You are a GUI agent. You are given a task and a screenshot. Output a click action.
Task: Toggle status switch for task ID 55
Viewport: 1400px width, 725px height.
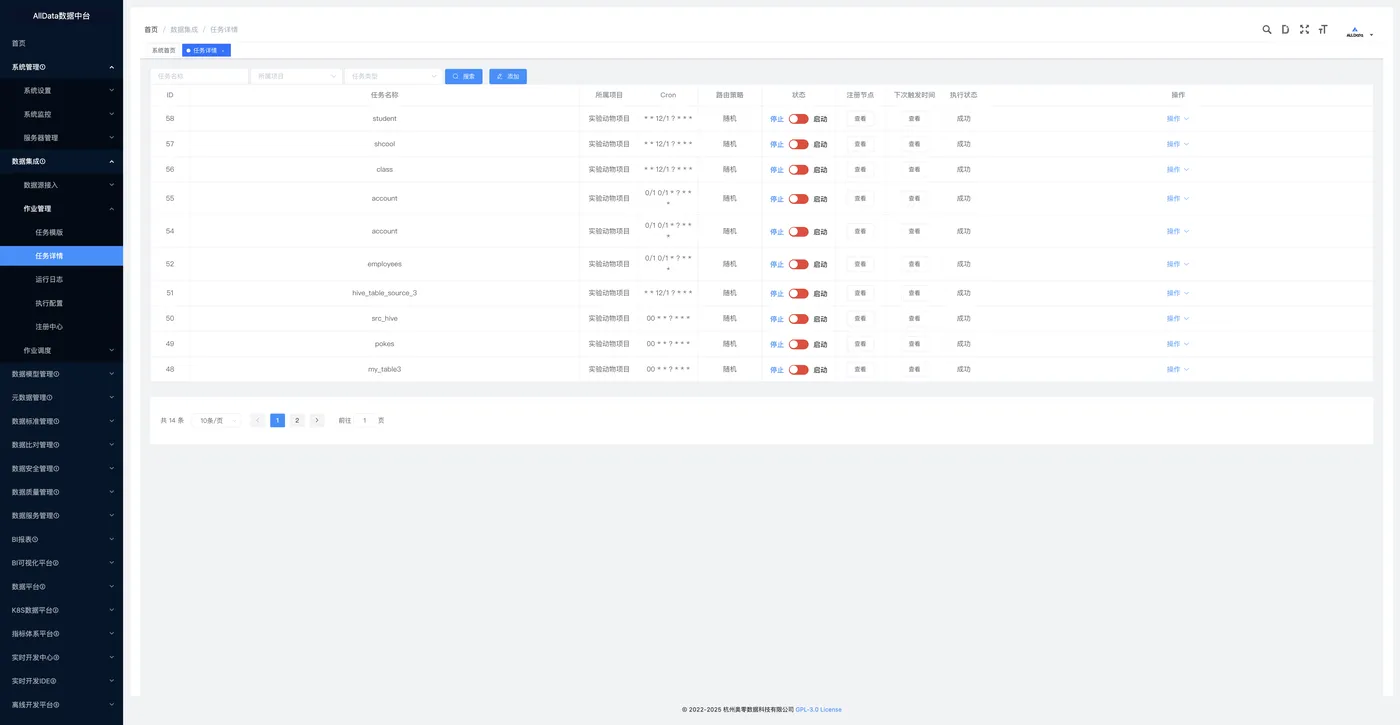798,199
